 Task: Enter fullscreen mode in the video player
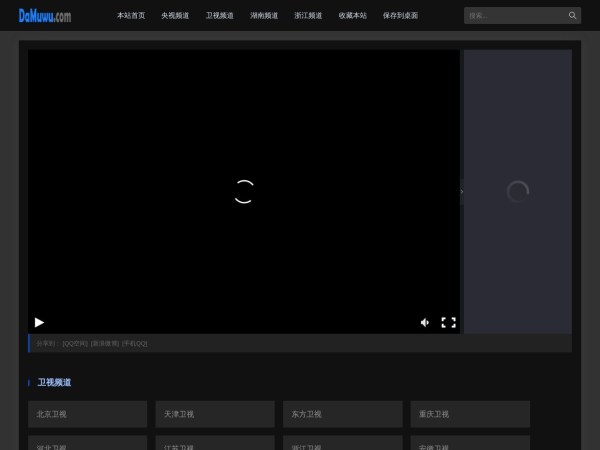click(448, 322)
